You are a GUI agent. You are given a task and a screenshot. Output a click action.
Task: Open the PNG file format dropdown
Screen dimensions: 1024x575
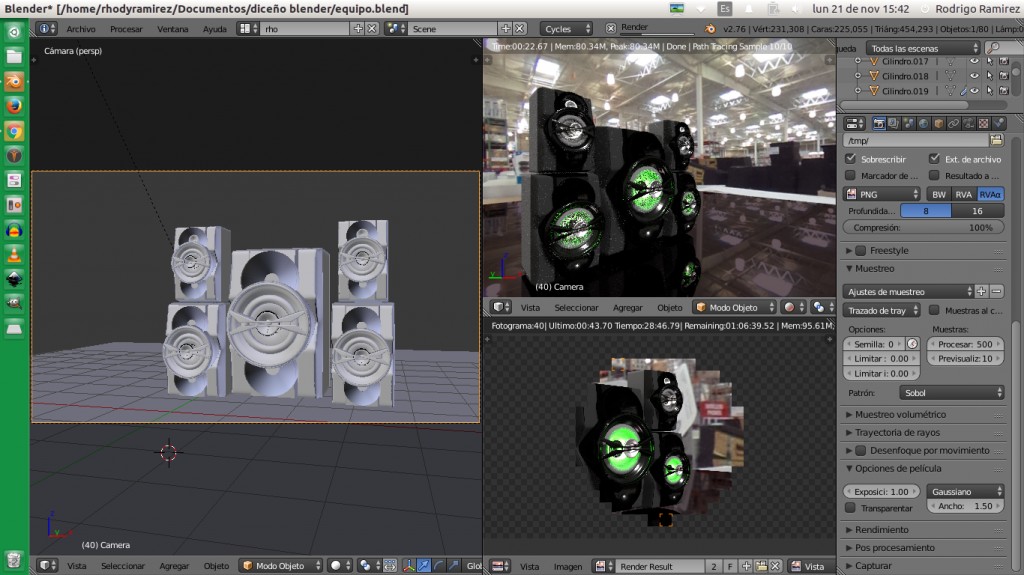pyautogui.click(x=881, y=194)
